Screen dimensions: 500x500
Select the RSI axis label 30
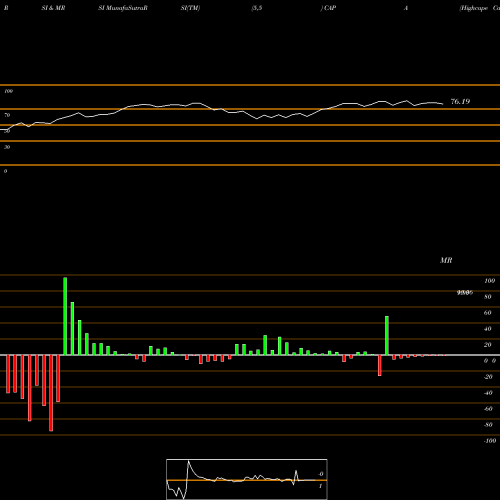coord(7,147)
